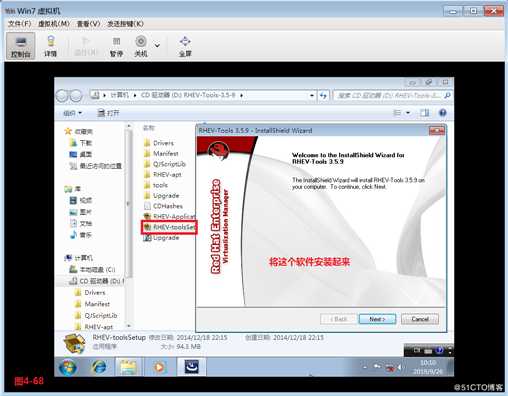Open the 查看(V) menu
This screenshot has width=508, height=396.
pos(88,24)
